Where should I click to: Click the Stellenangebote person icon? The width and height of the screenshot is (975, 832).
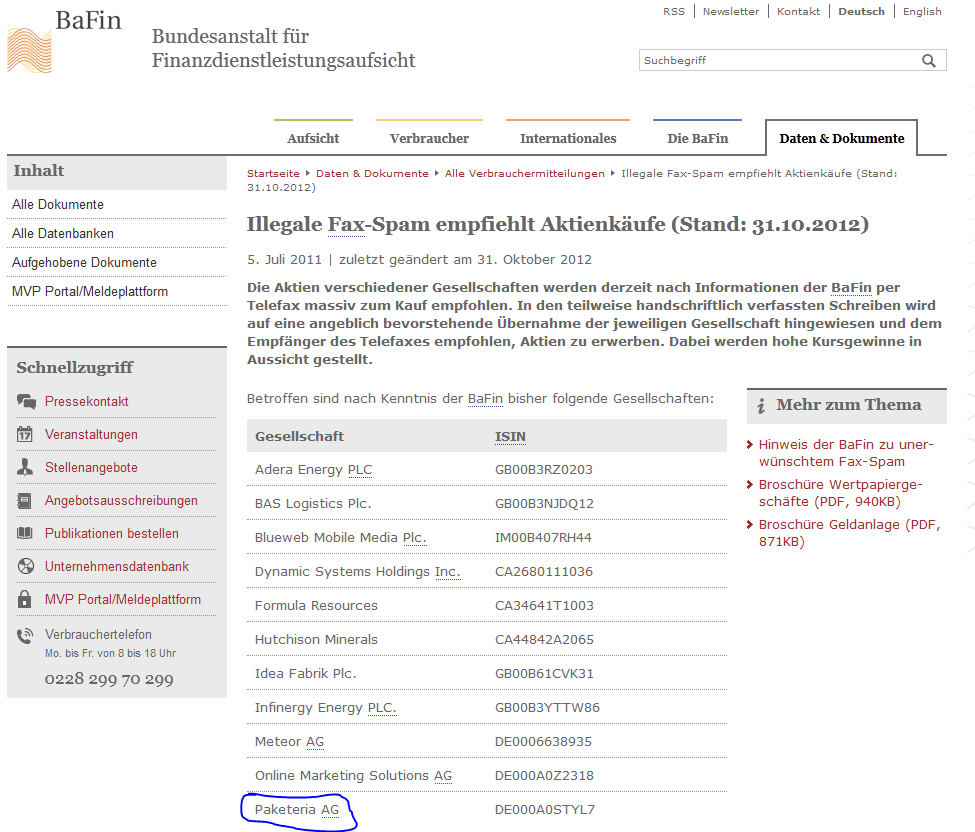pyautogui.click(x=23, y=468)
